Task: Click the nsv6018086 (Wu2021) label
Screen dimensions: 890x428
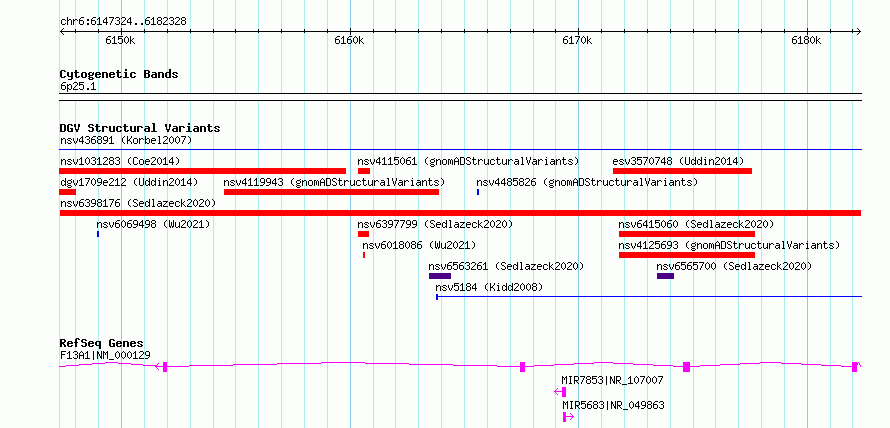Action: pos(419,245)
